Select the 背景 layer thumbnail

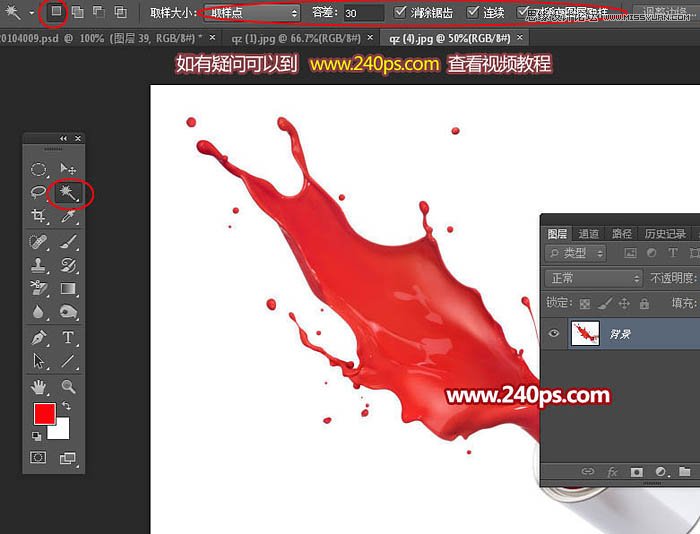(x=585, y=334)
